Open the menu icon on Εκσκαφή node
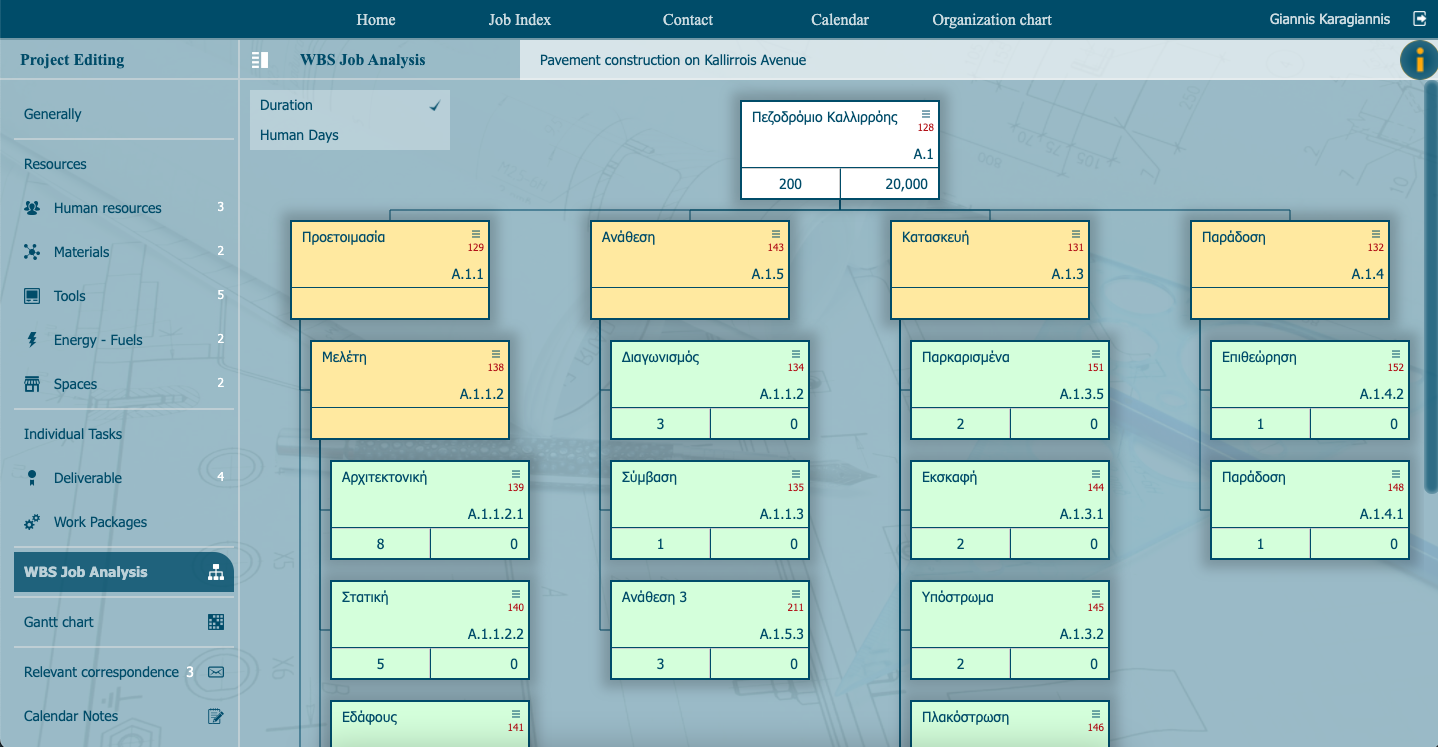The height and width of the screenshot is (747, 1438). 1096,474
